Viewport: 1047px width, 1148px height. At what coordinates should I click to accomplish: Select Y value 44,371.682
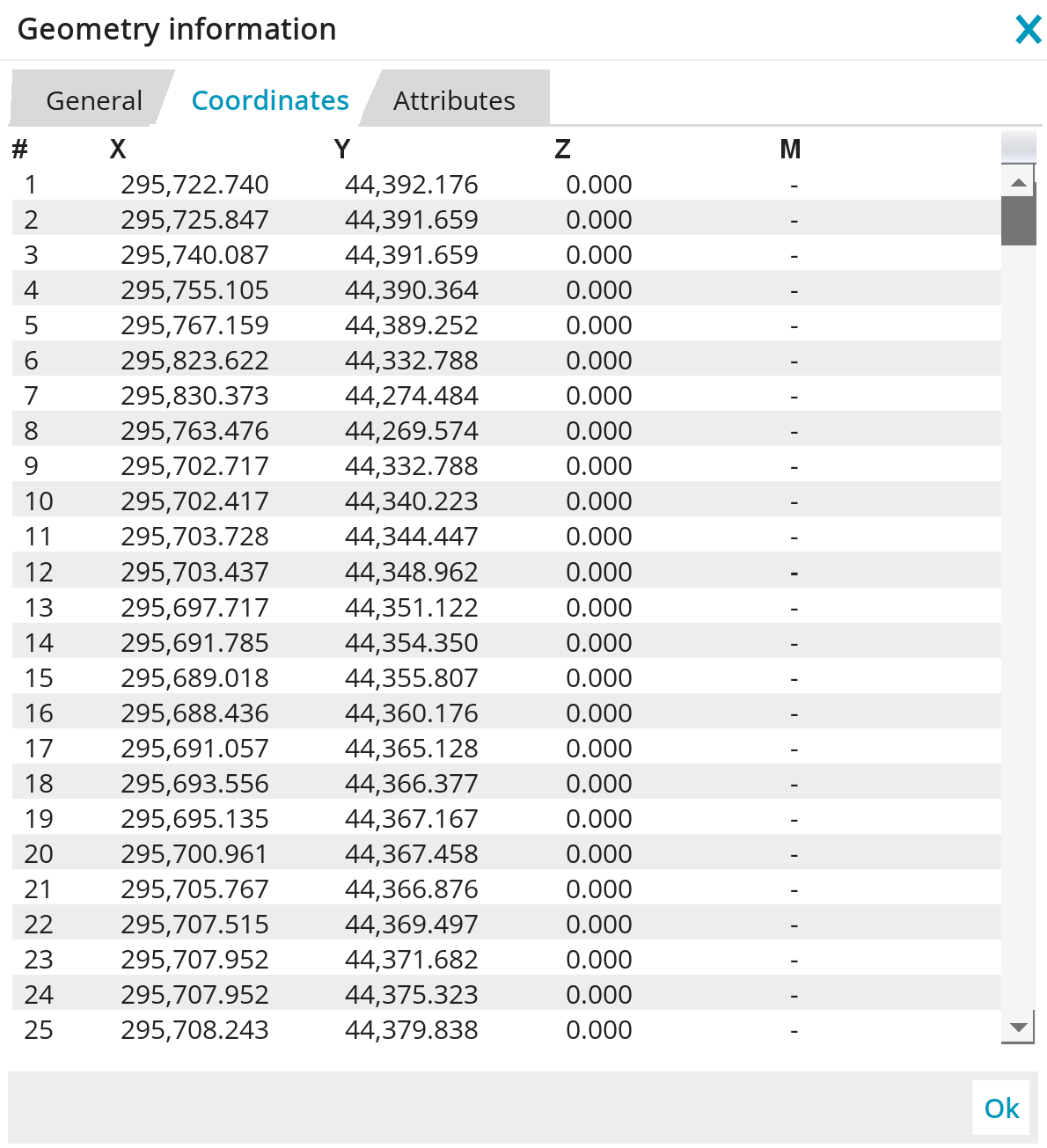coord(411,960)
